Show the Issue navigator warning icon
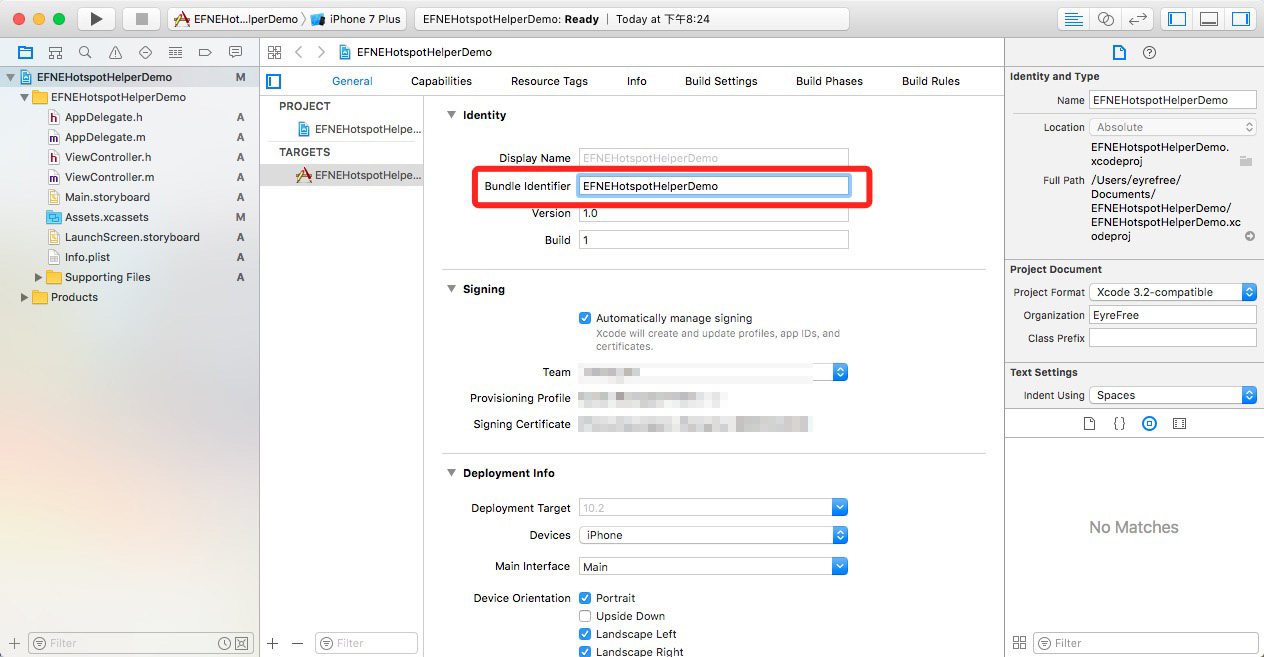 point(115,52)
